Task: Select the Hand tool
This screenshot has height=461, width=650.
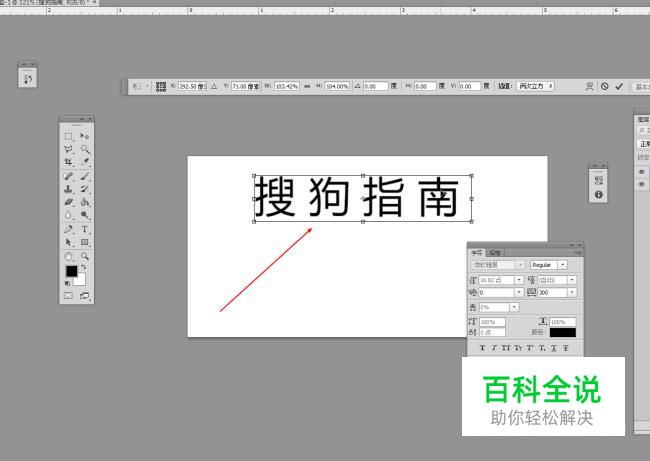Action: click(68, 256)
